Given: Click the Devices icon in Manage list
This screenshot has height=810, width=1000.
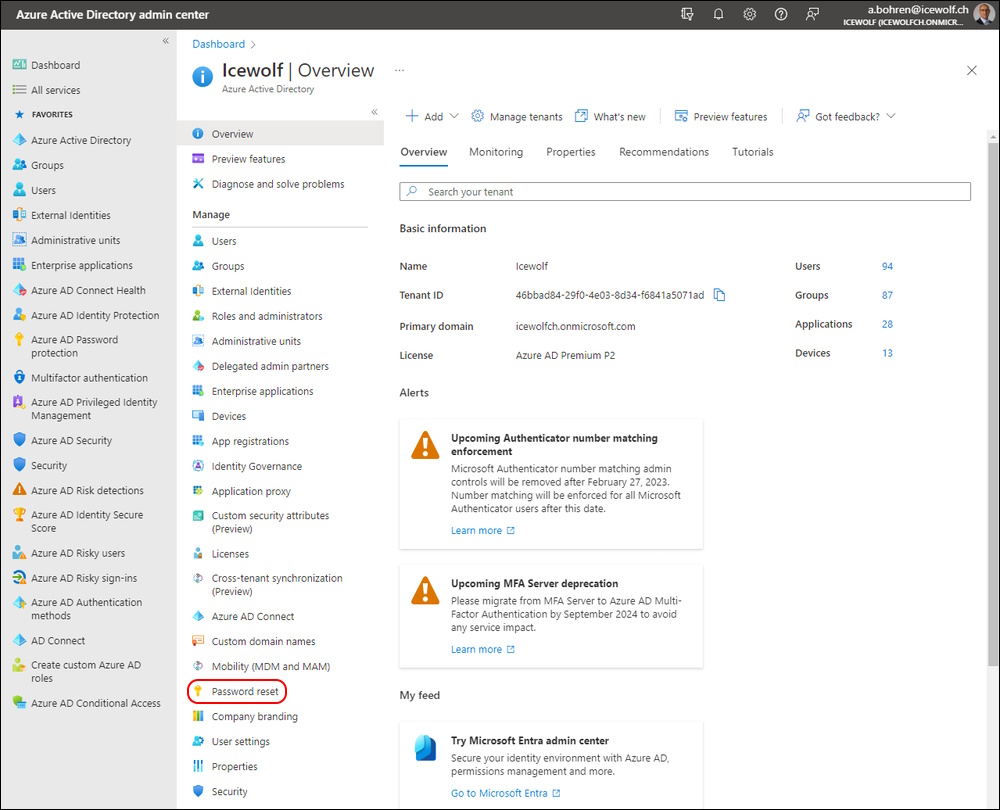Looking at the screenshot, I should coord(198,416).
